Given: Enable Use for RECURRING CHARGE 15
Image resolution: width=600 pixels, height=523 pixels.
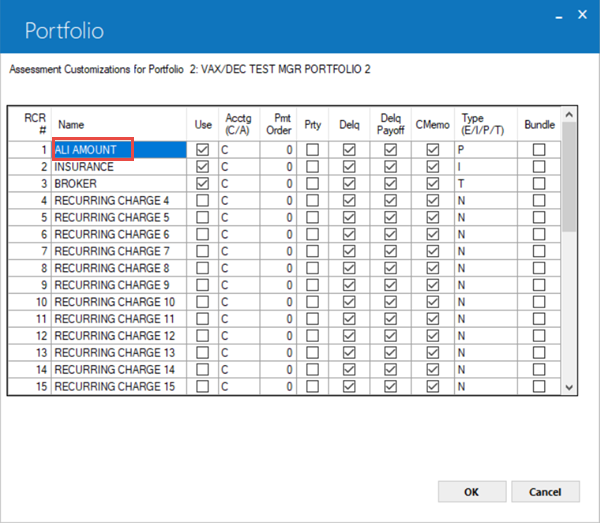Looking at the screenshot, I should pos(202,386).
